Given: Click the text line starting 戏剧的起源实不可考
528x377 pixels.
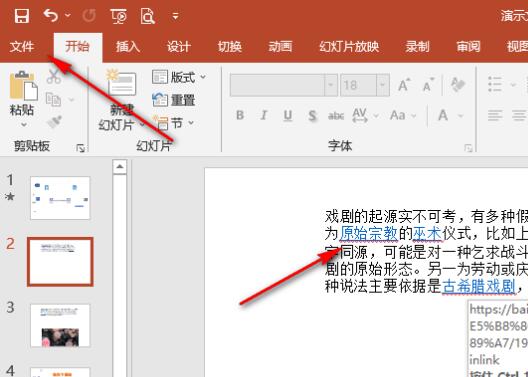Looking at the screenshot, I should 426,216.
